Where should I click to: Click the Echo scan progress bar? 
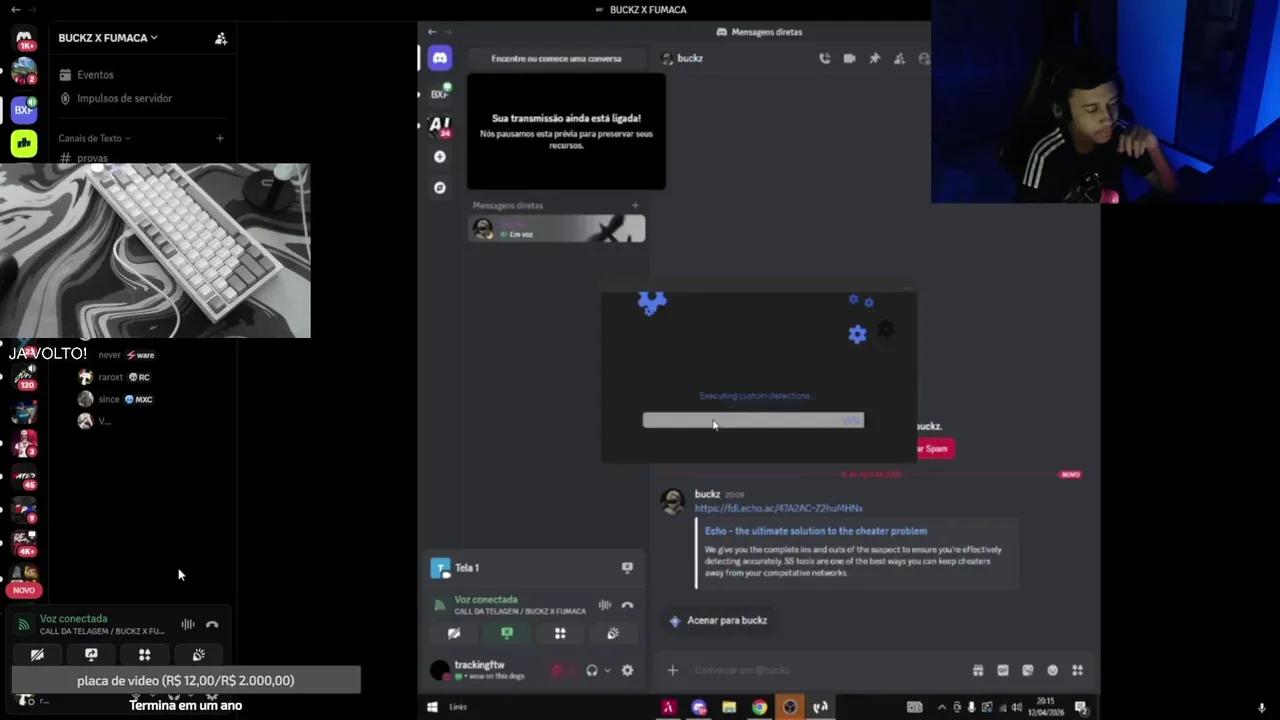753,420
